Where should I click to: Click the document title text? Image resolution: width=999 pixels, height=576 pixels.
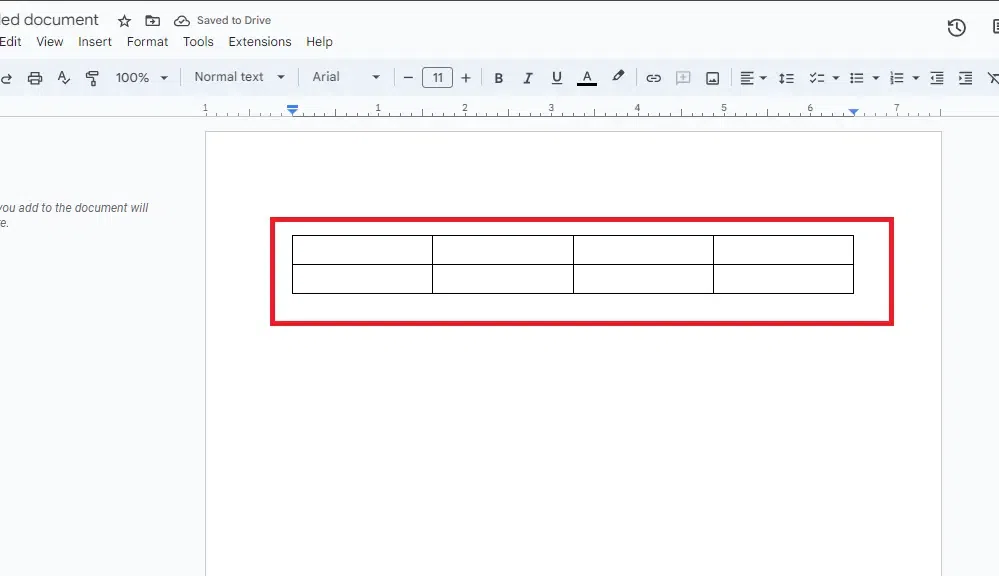[x=49, y=20]
